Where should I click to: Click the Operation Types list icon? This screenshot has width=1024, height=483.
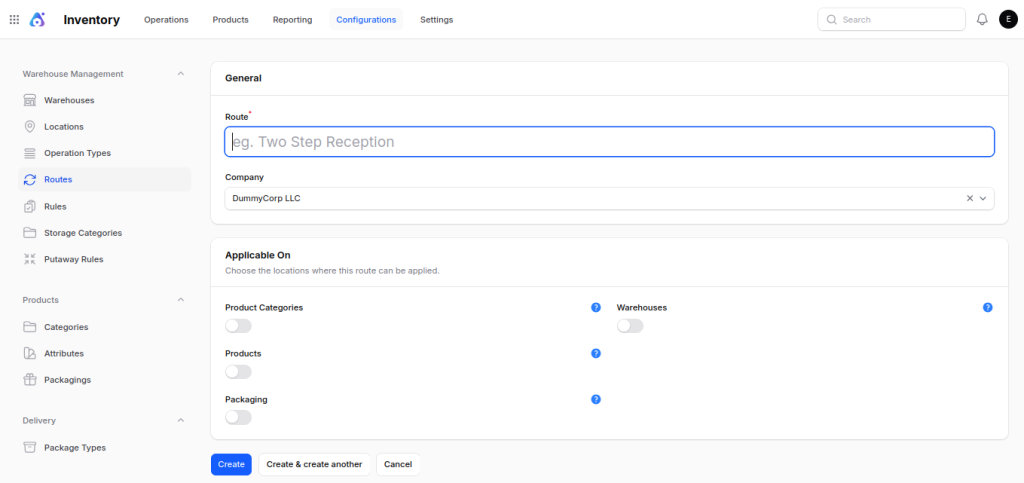[x=29, y=153]
